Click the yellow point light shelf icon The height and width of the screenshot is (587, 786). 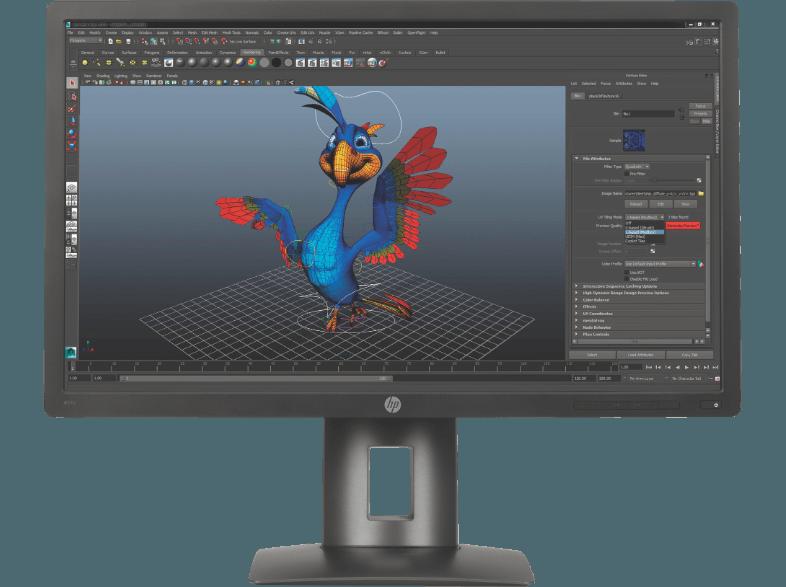[x=85, y=63]
